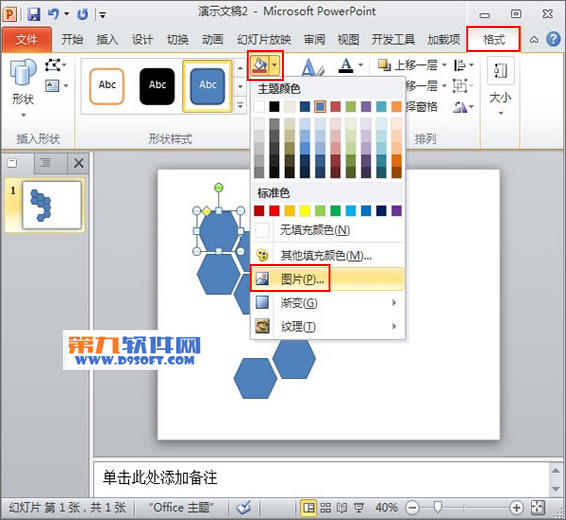Open the 审阅 tab
The width and height of the screenshot is (566, 520).
[x=314, y=39]
